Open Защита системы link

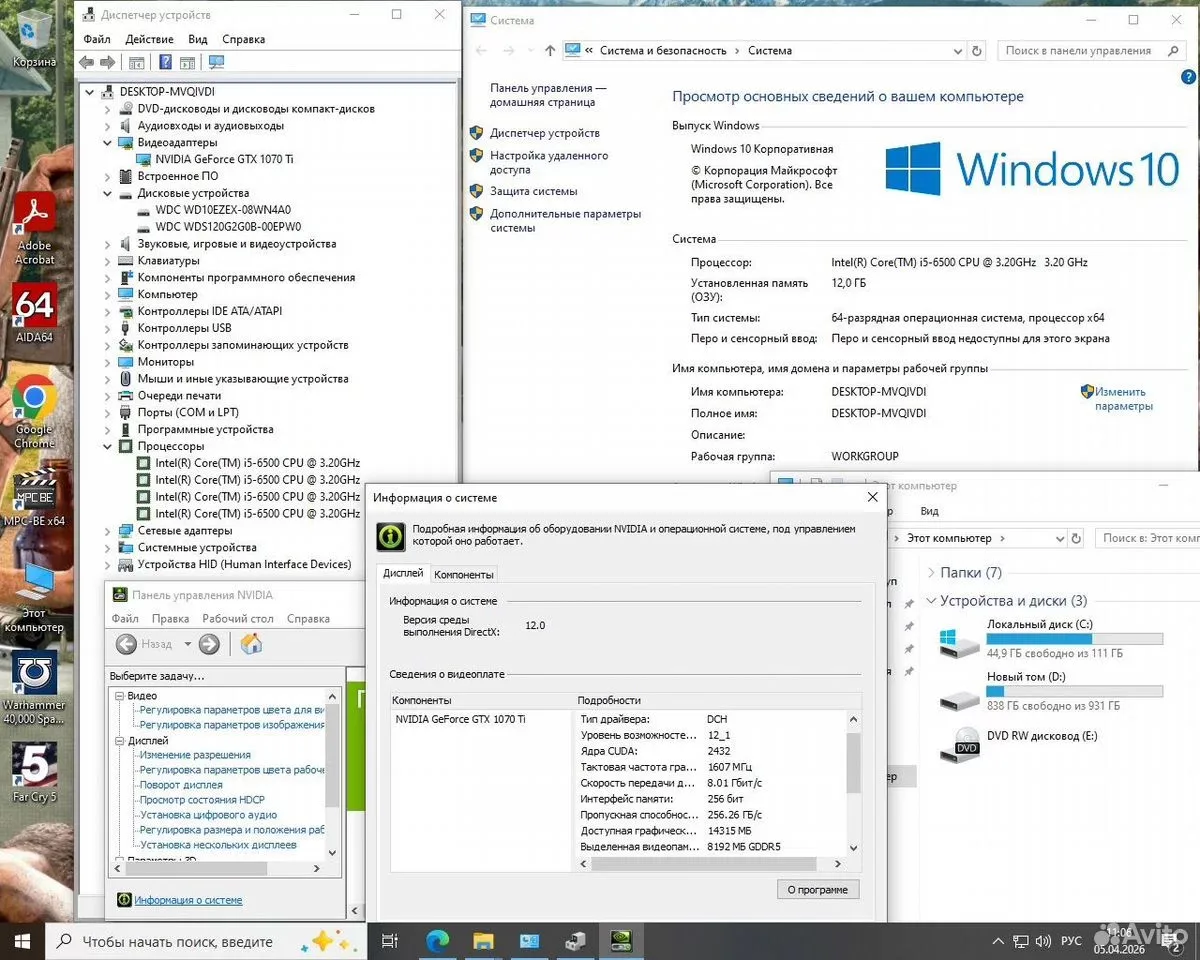click(x=534, y=191)
